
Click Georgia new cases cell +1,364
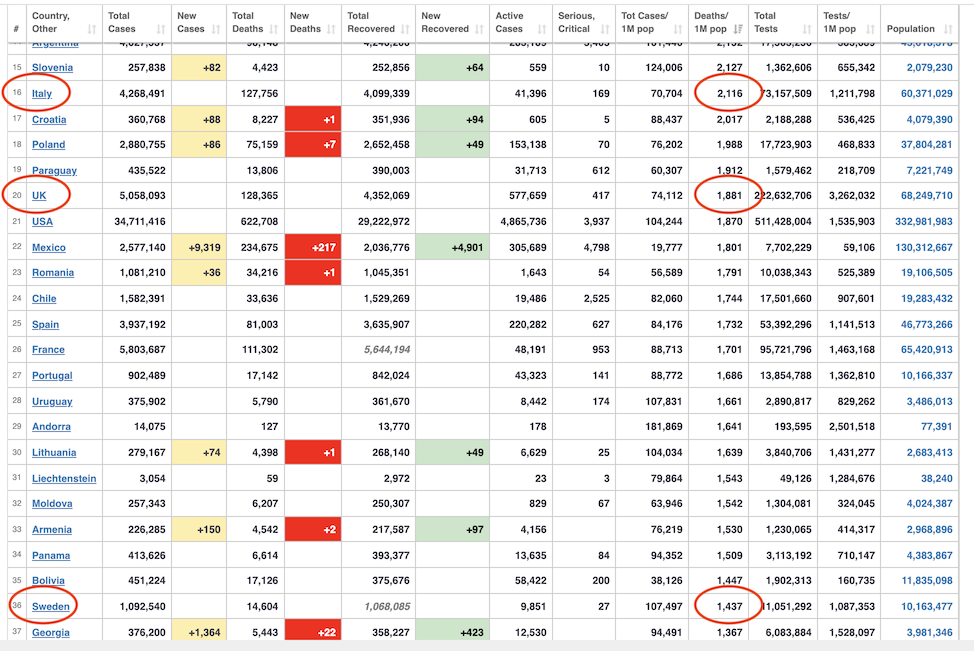click(x=199, y=631)
